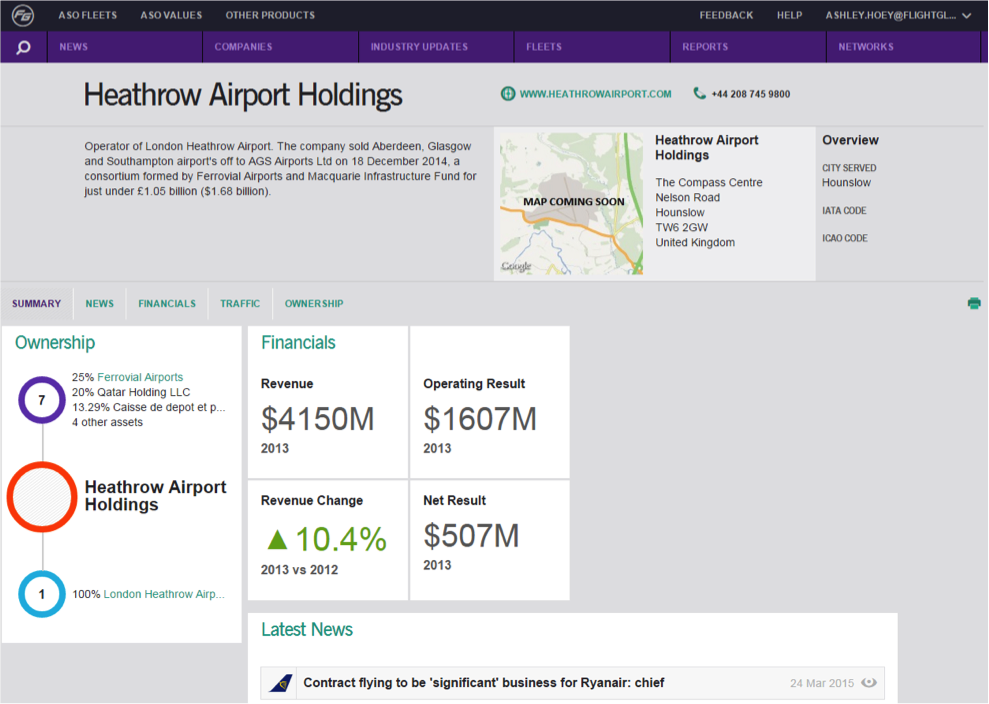Expand the user account dropdown arrow
The height and width of the screenshot is (704, 989).
[966, 15]
